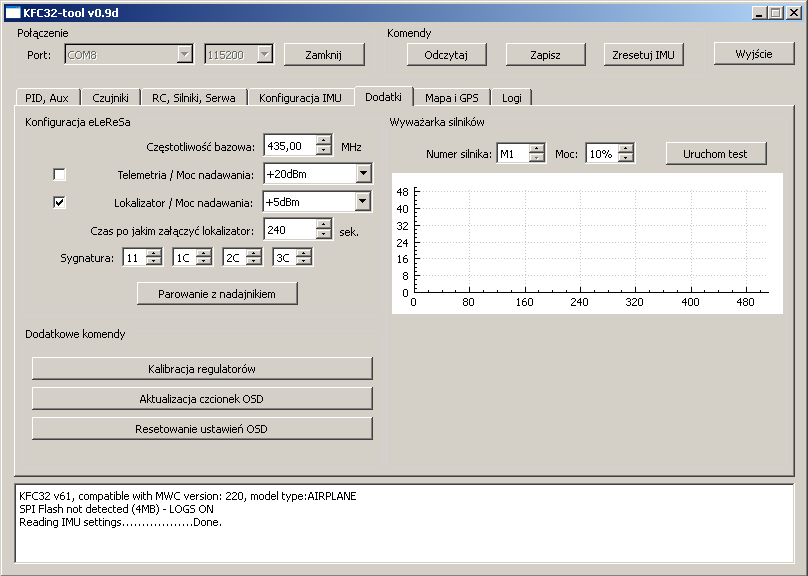Increase the Częstotliwość bazowa value with up arrow
This screenshot has height=576, width=808.
(323, 141)
